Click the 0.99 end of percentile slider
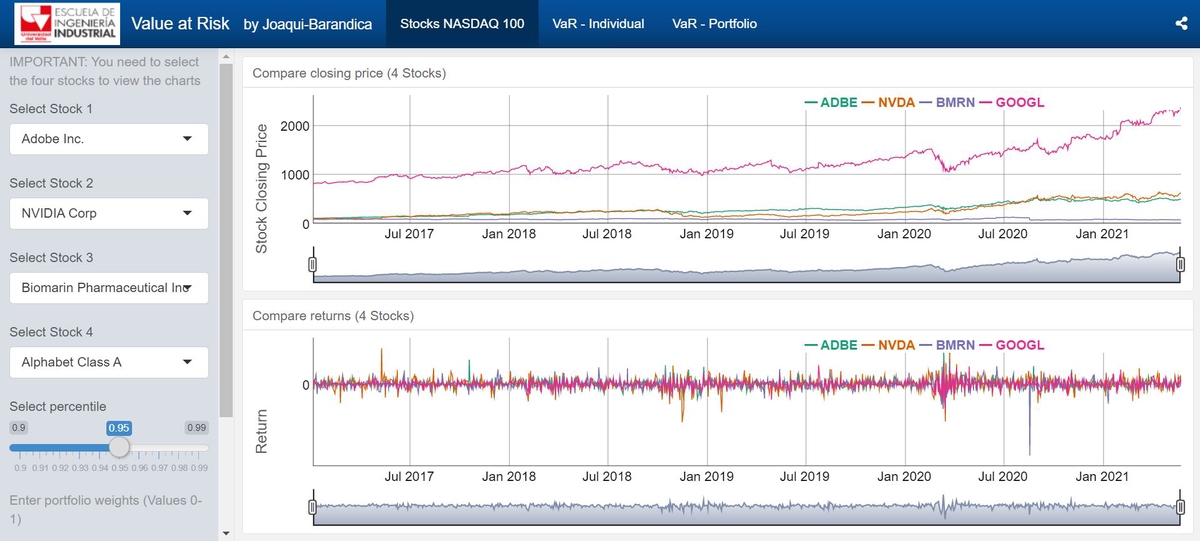The image size is (1200, 541). [197, 428]
